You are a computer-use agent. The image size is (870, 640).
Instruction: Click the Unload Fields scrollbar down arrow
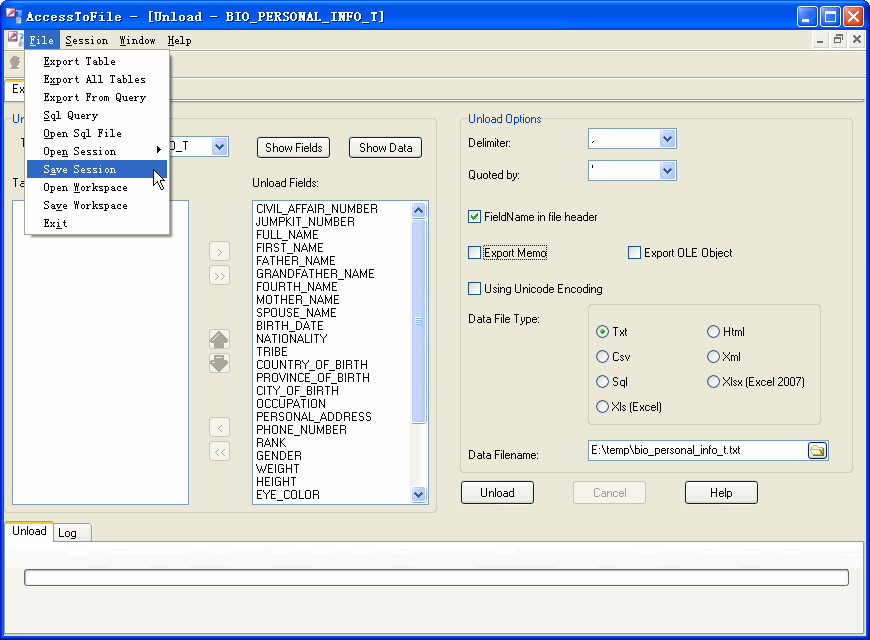pos(418,494)
